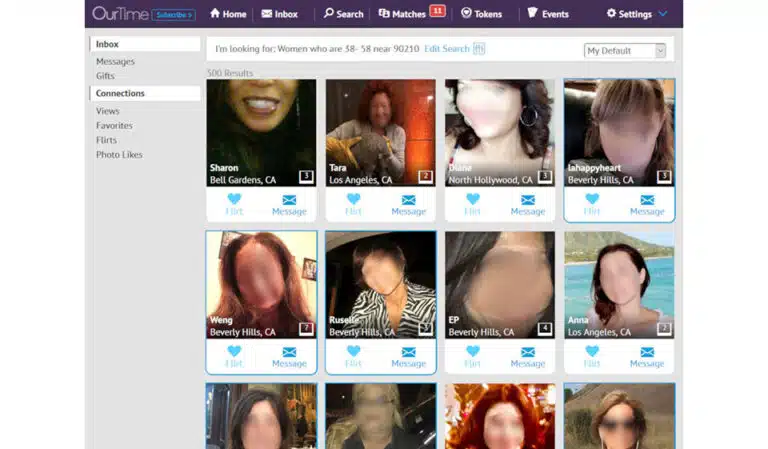This screenshot has height=449, width=768.
Task: Click the filter icon beside Edit Search
Action: (479, 49)
